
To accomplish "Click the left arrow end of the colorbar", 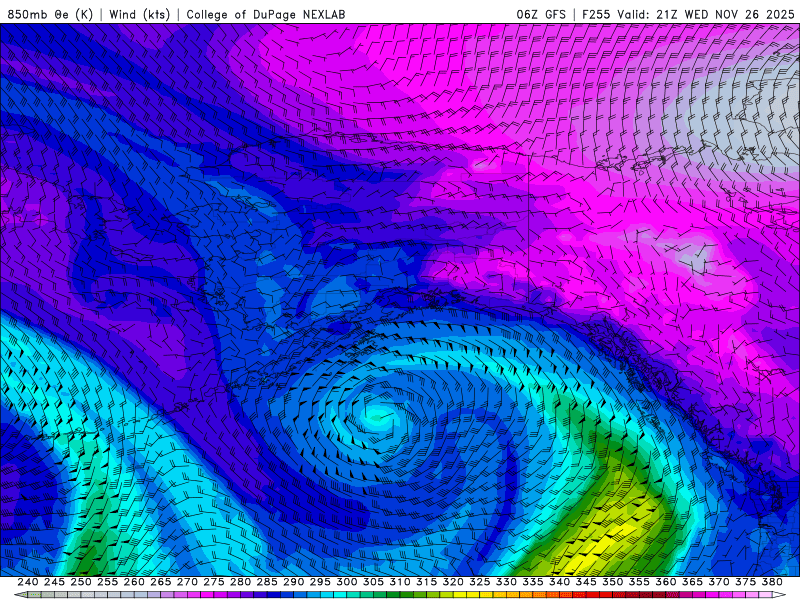I will pos(21,594).
